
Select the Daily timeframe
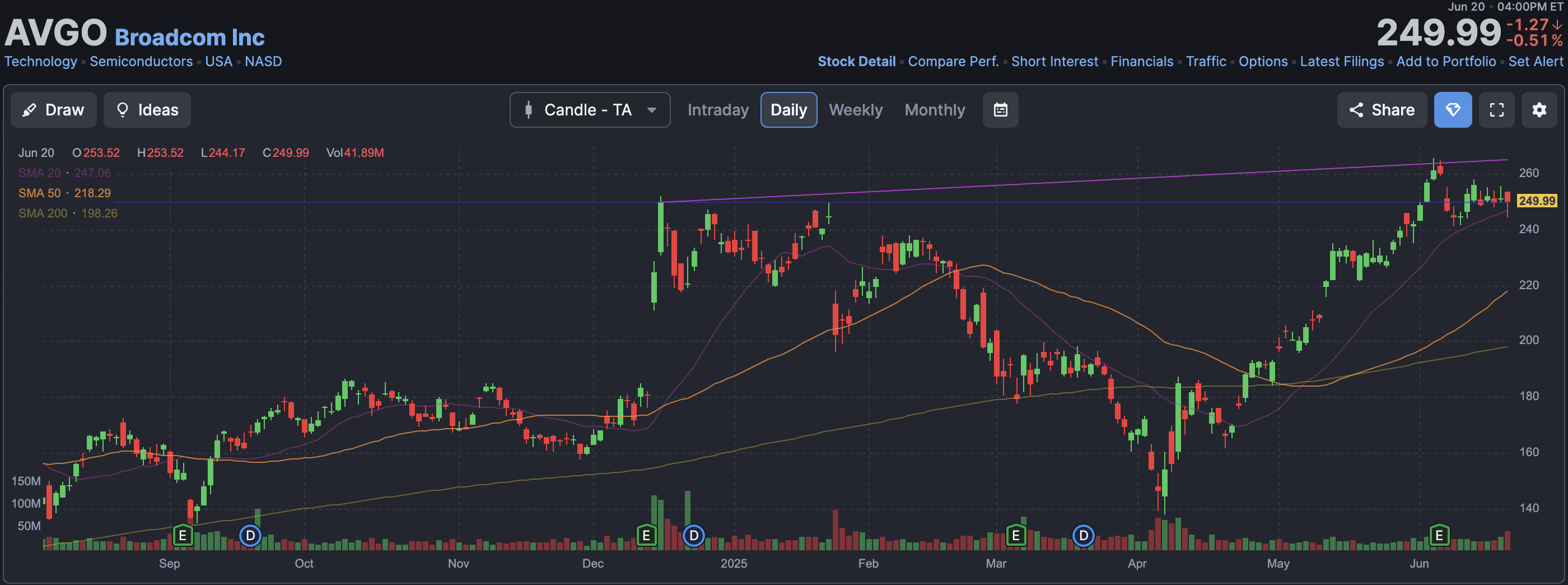click(x=788, y=110)
